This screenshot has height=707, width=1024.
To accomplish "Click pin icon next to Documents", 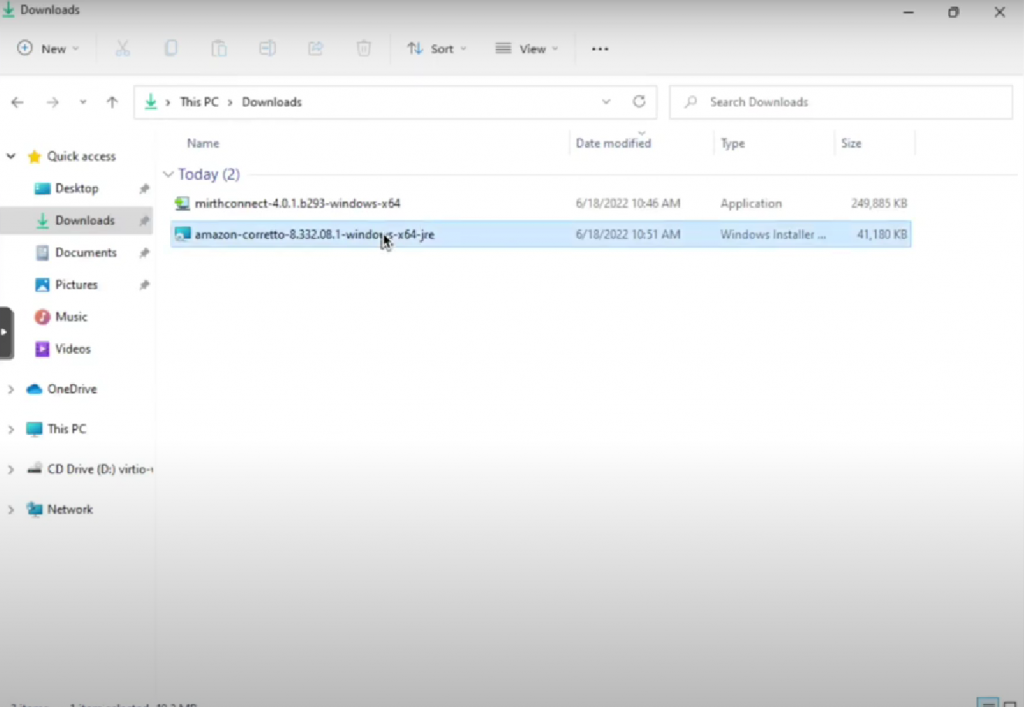I will [x=144, y=253].
